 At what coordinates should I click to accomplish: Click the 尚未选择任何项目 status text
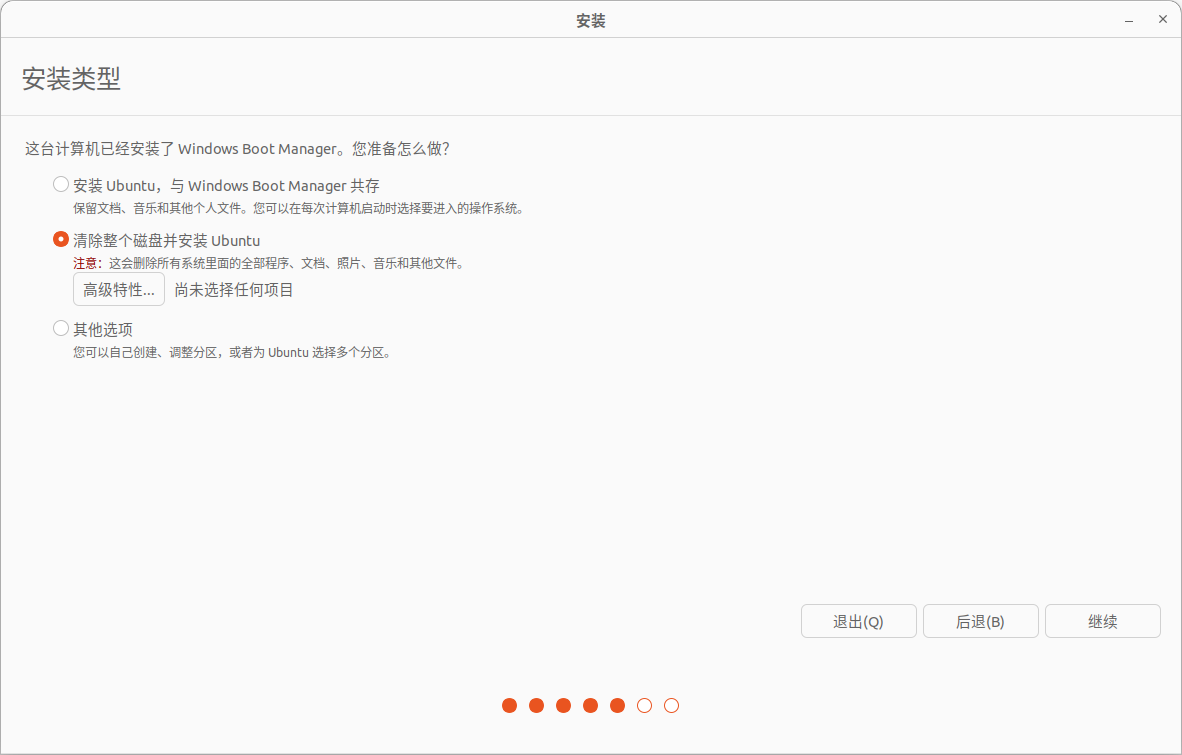(x=234, y=290)
